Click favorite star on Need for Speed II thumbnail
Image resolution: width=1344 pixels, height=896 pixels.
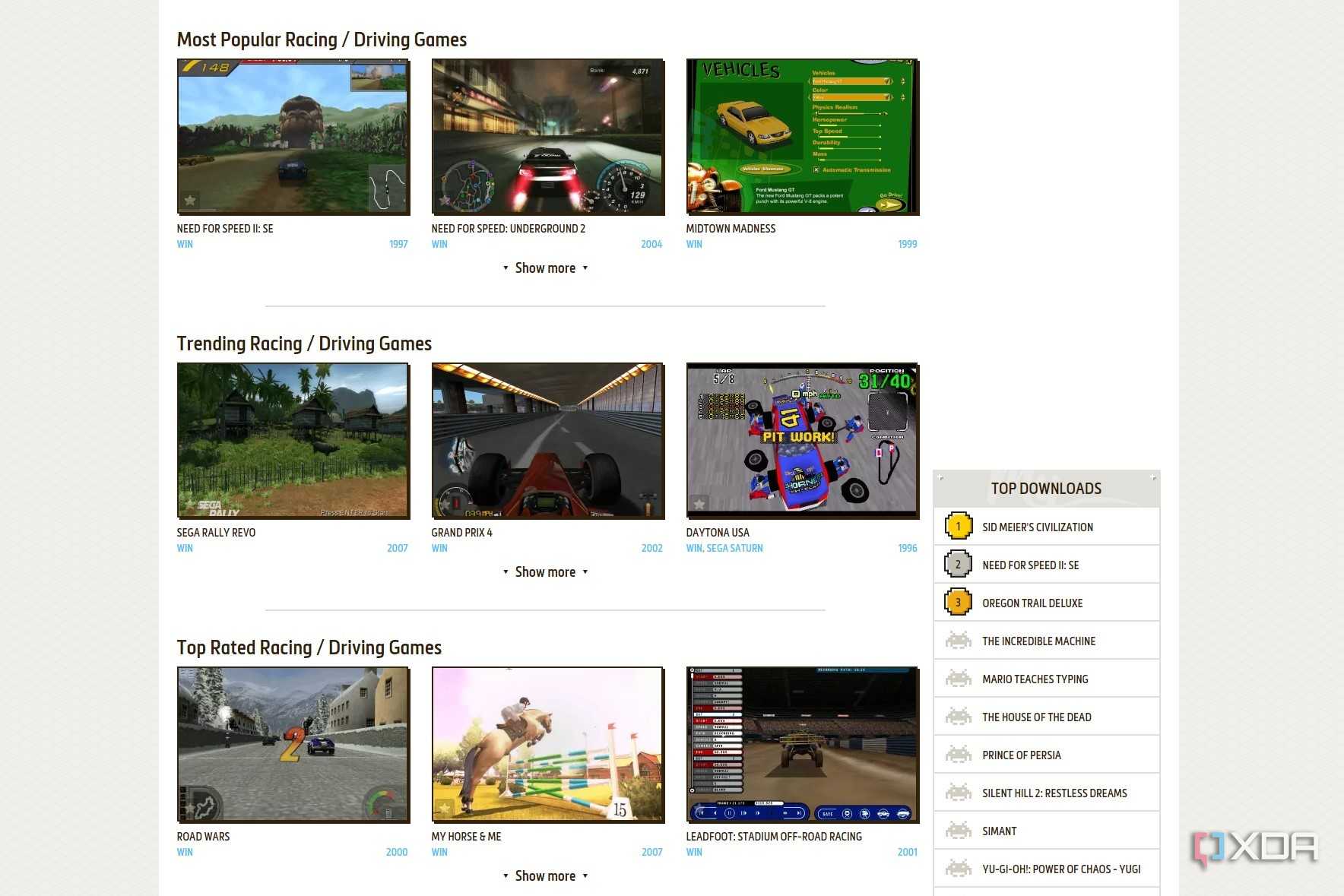click(x=190, y=201)
